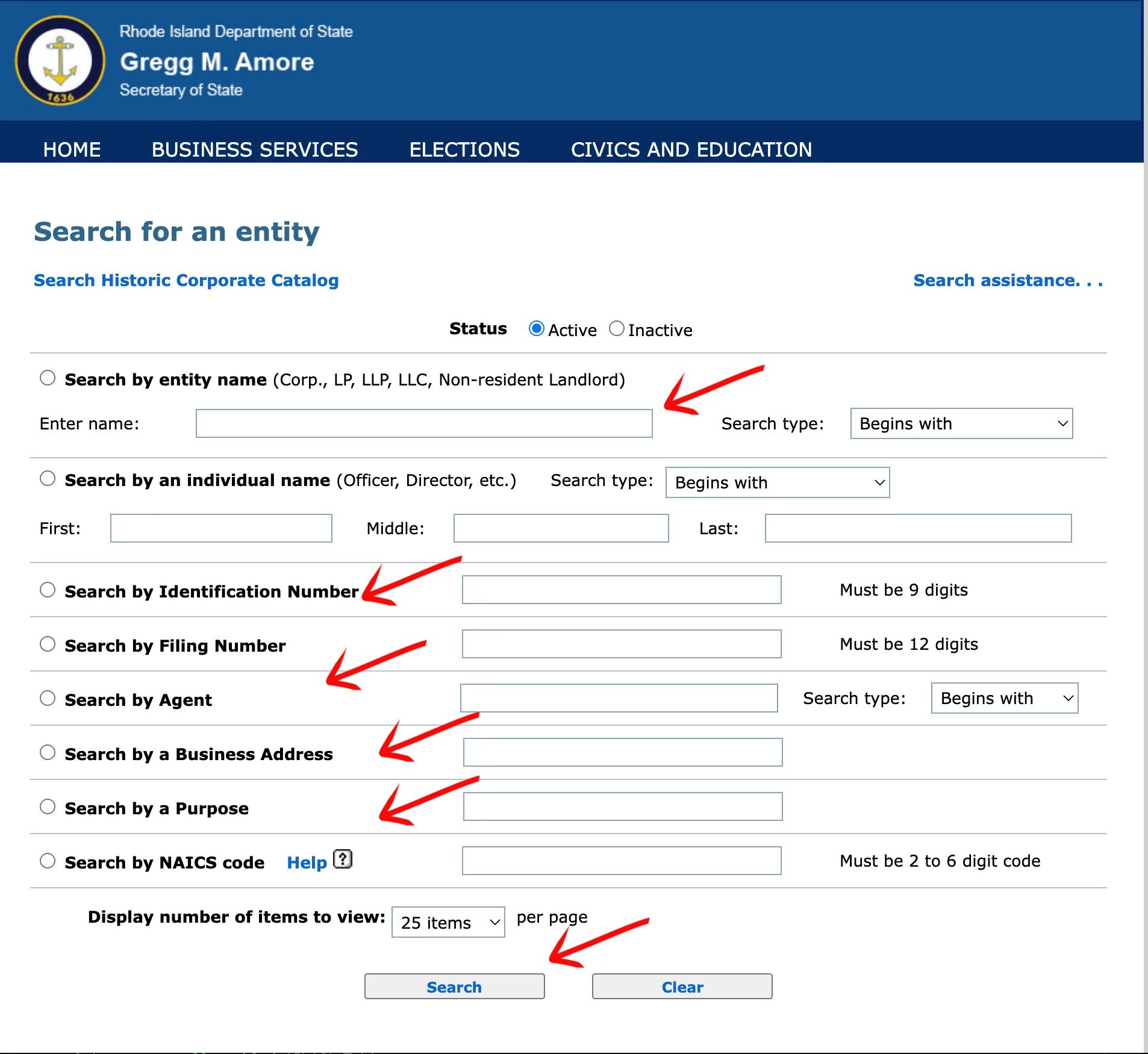Select Search by a Business Address radio
1148x1054 pixels.
pyautogui.click(x=48, y=753)
